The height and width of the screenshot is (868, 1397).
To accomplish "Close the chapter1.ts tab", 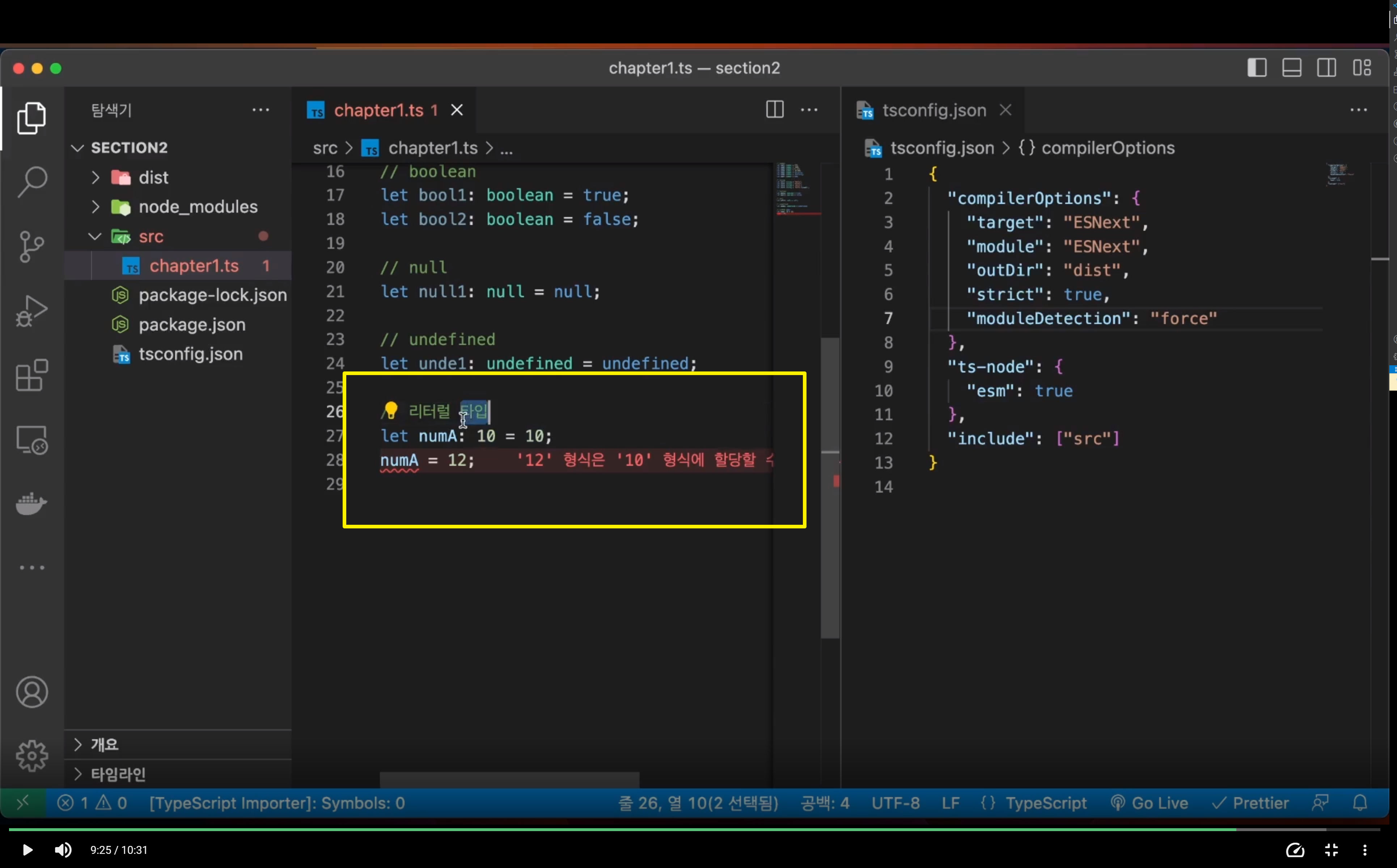I will tap(457, 110).
